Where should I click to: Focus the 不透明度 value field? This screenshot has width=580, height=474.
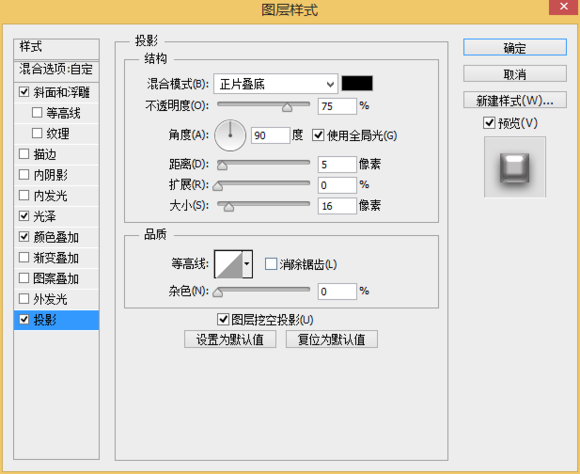click(337, 106)
